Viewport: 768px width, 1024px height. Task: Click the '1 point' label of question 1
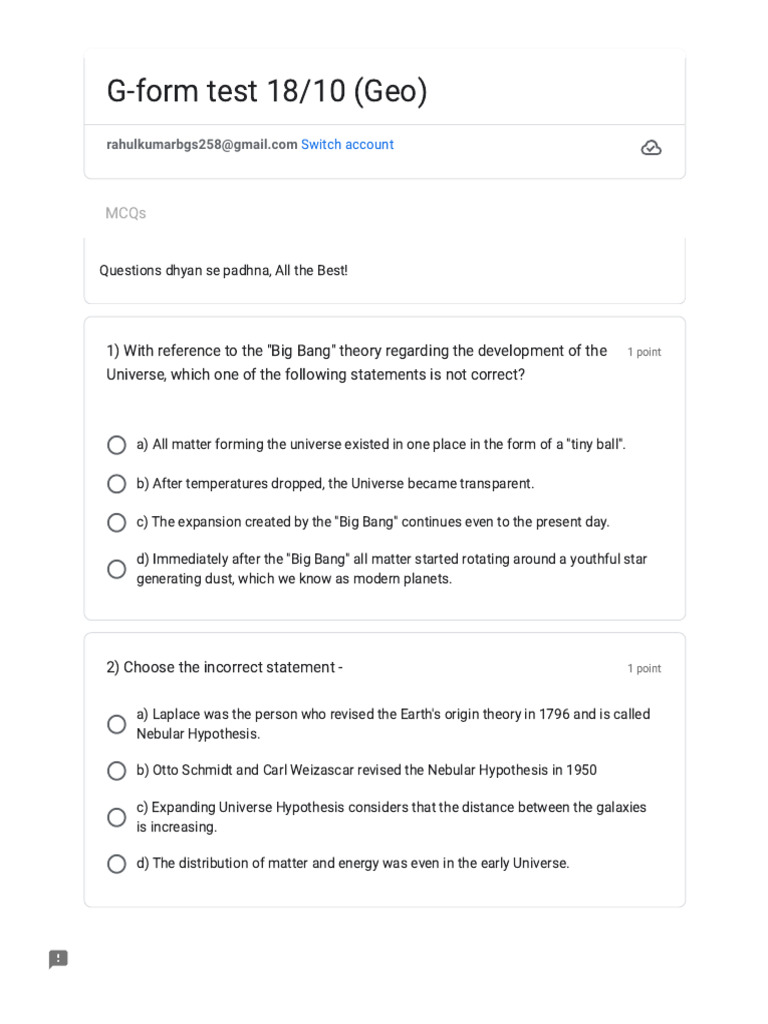[644, 352]
